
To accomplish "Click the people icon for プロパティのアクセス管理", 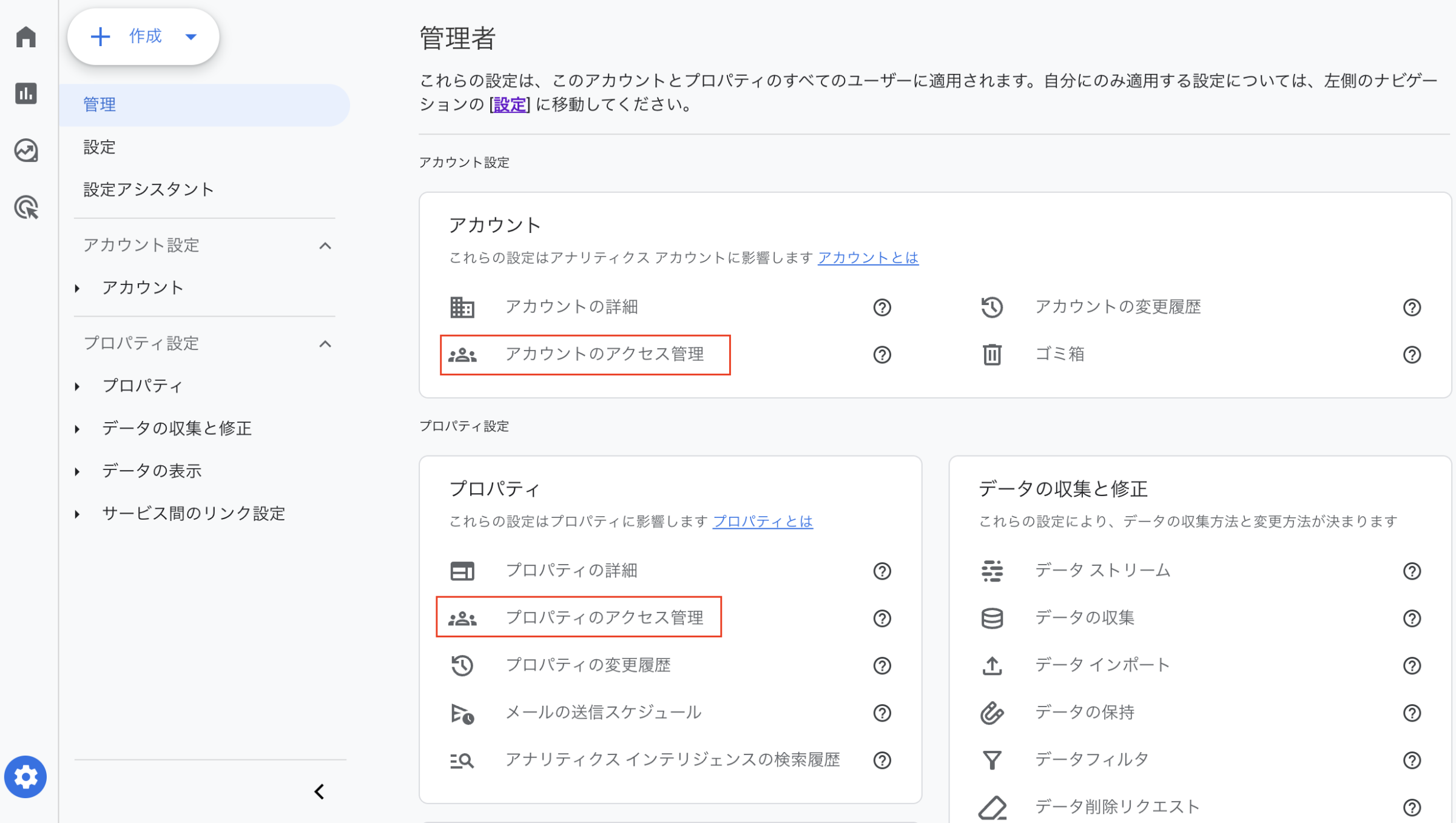I will (x=462, y=619).
